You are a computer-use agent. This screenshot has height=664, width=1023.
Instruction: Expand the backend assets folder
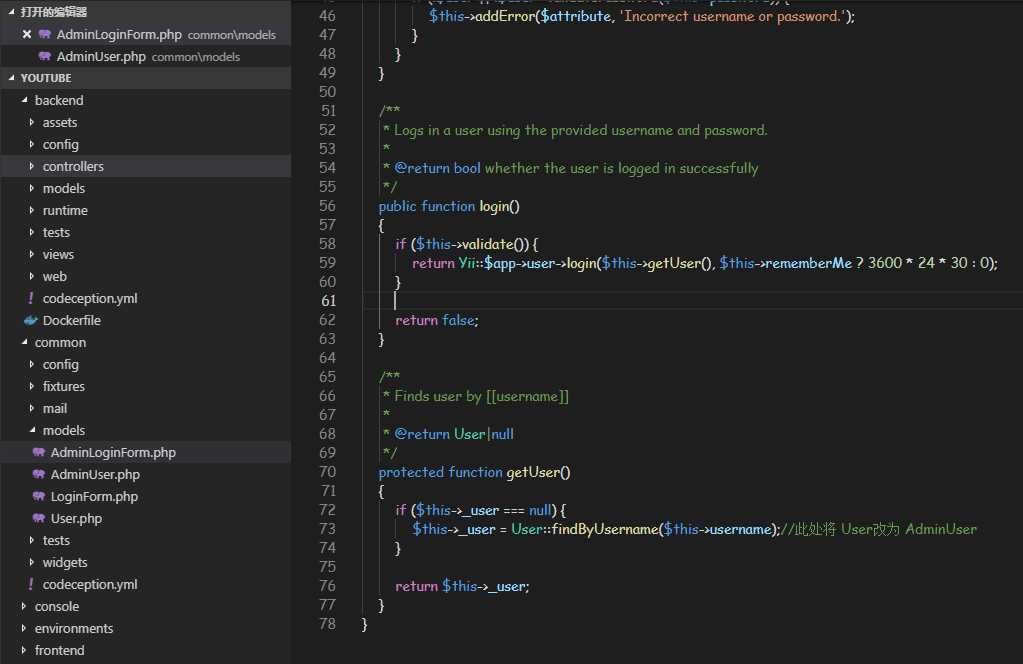31,122
